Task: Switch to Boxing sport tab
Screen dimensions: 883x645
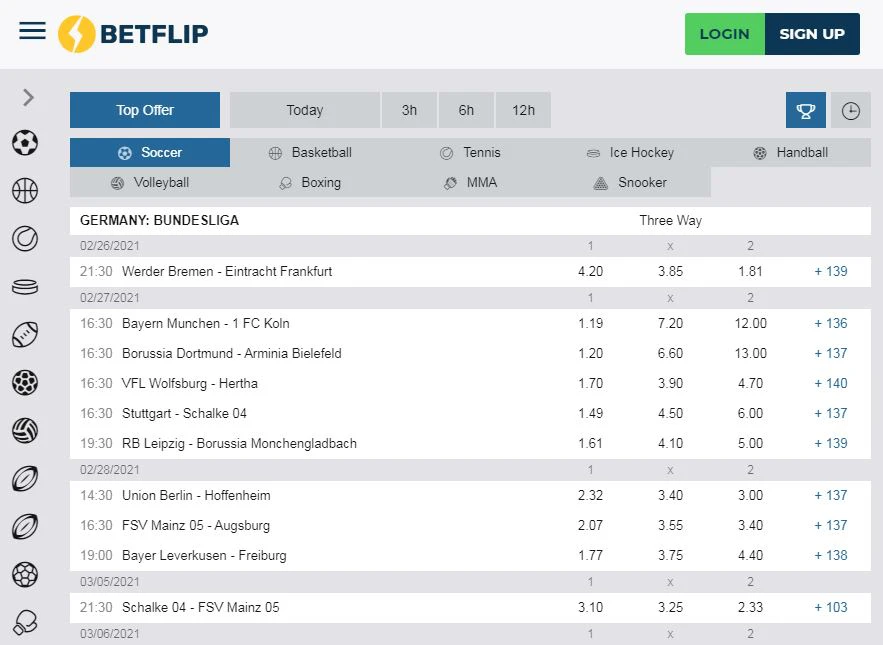Action: pos(310,183)
